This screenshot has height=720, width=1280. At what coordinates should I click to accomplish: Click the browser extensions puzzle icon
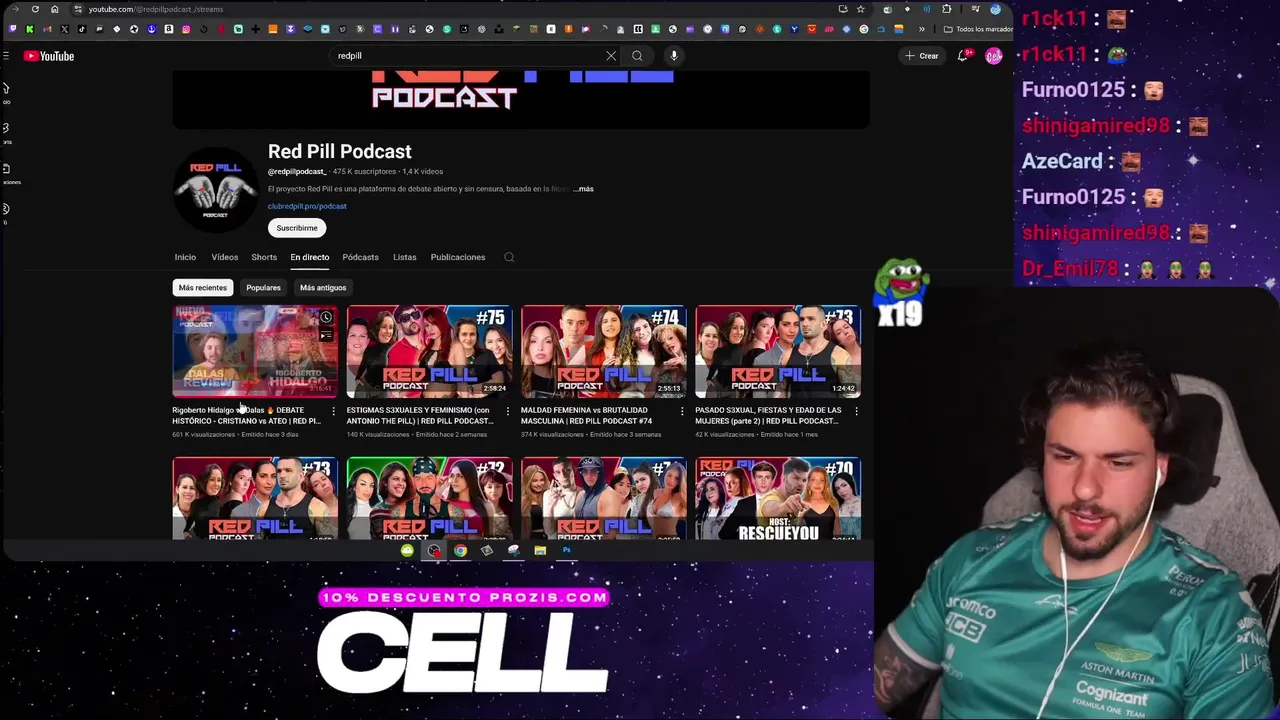(x=947, y=9)
